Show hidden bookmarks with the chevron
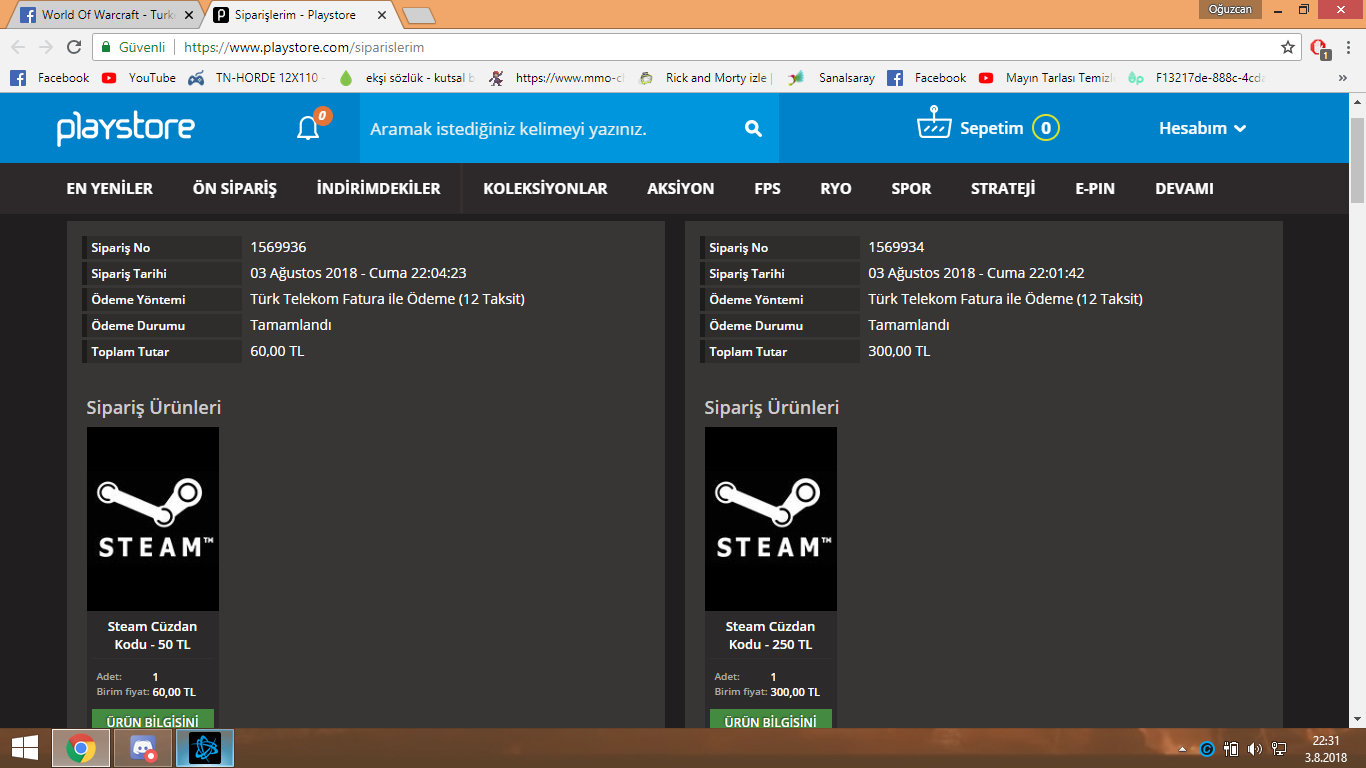 coord(1342,78)
